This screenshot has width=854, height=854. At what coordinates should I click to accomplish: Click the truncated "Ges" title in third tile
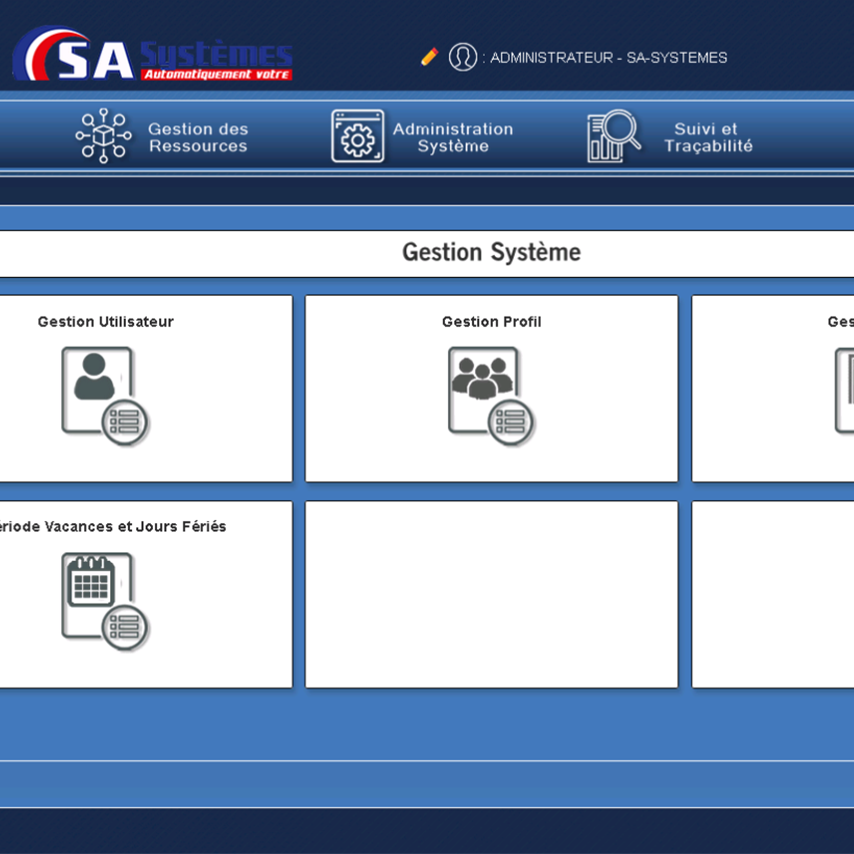click(840, 322)
